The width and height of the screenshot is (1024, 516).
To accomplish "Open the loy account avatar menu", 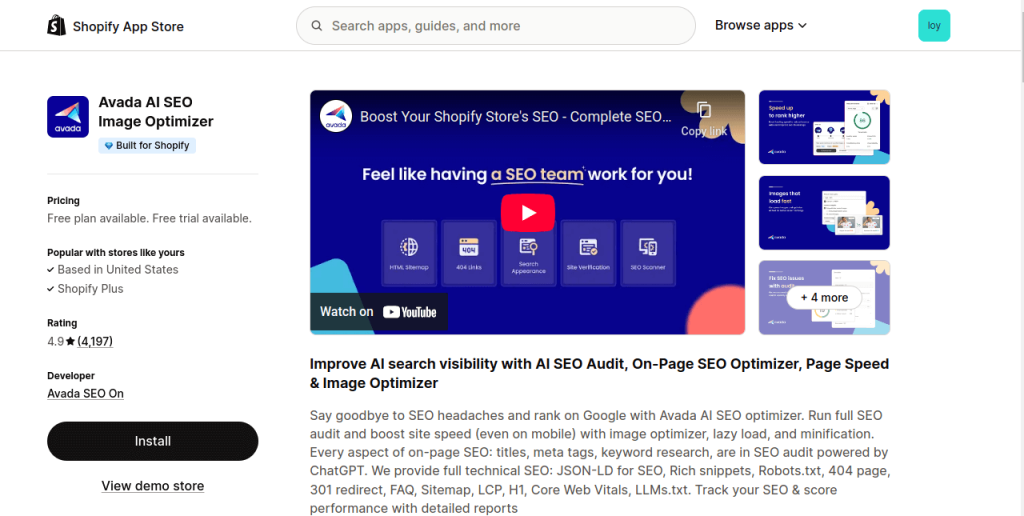I will (934, 25).
